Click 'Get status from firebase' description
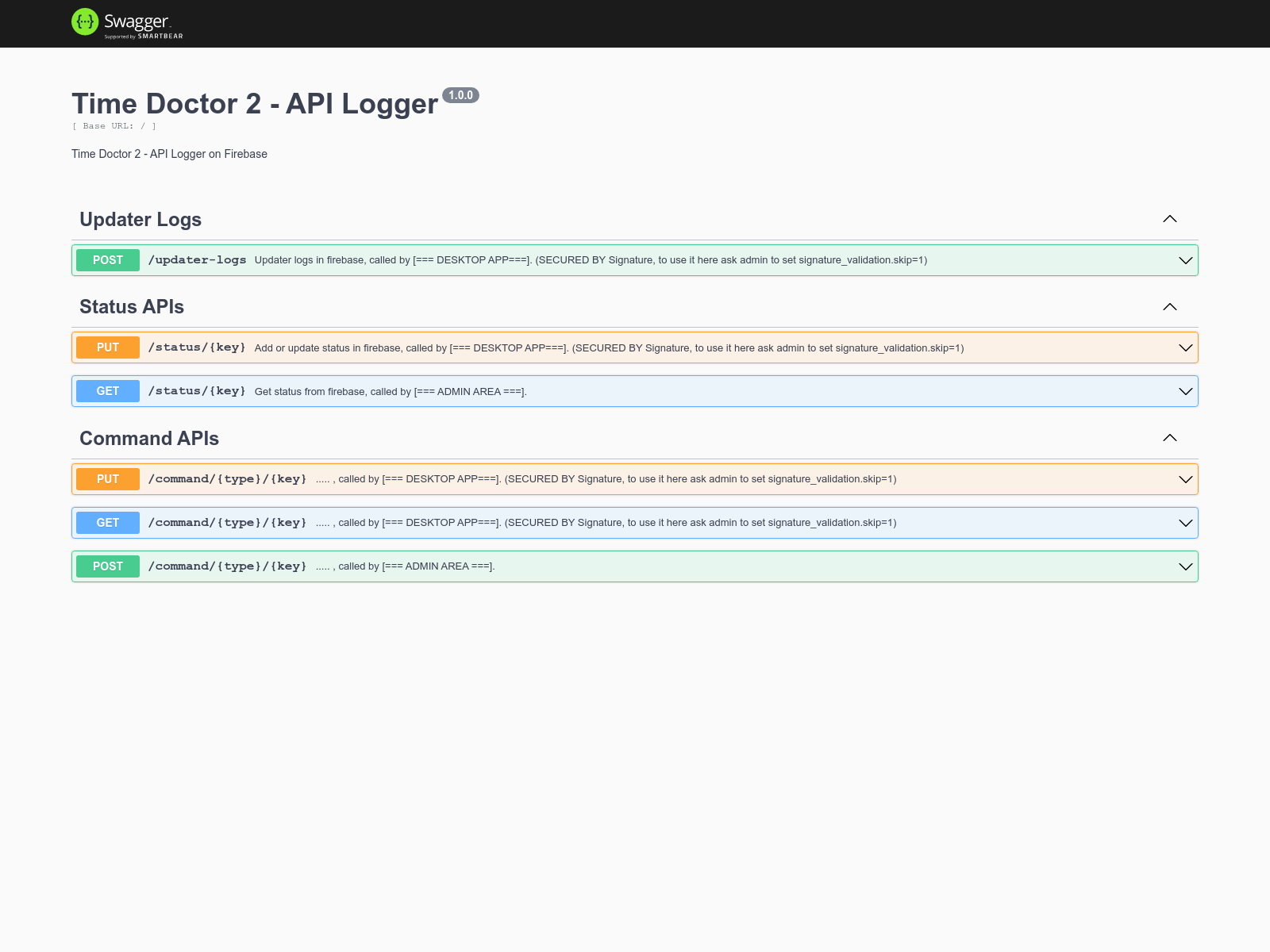The height and width of the screenshot is (952, 1270). pos(391,392)
